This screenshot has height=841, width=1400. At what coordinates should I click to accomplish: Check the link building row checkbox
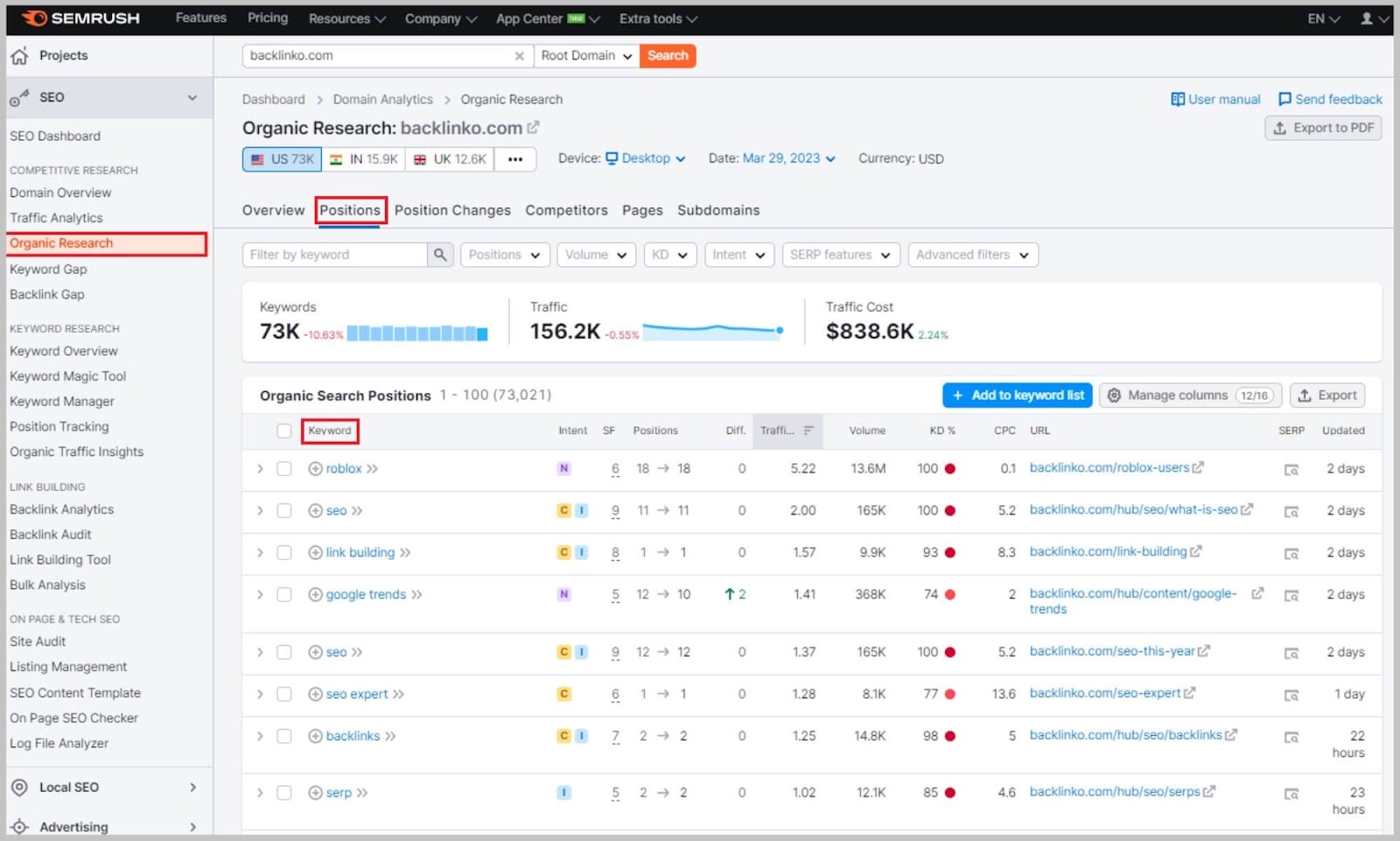[x=283, y=553]
